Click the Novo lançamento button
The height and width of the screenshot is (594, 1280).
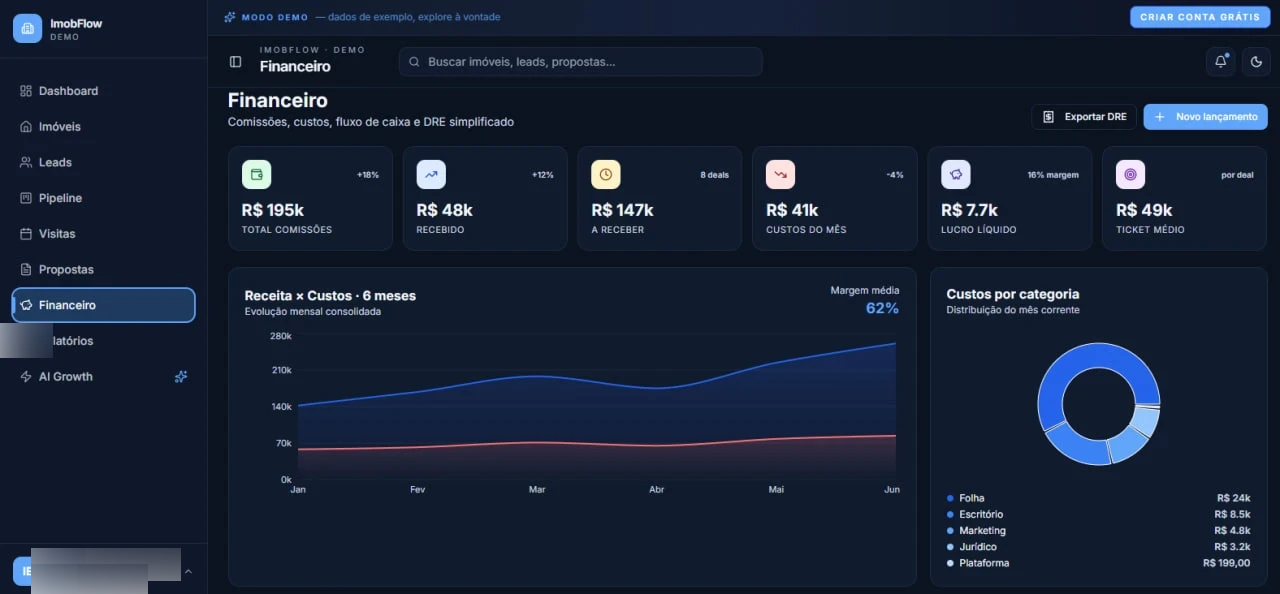click(x=1205, y=117)
